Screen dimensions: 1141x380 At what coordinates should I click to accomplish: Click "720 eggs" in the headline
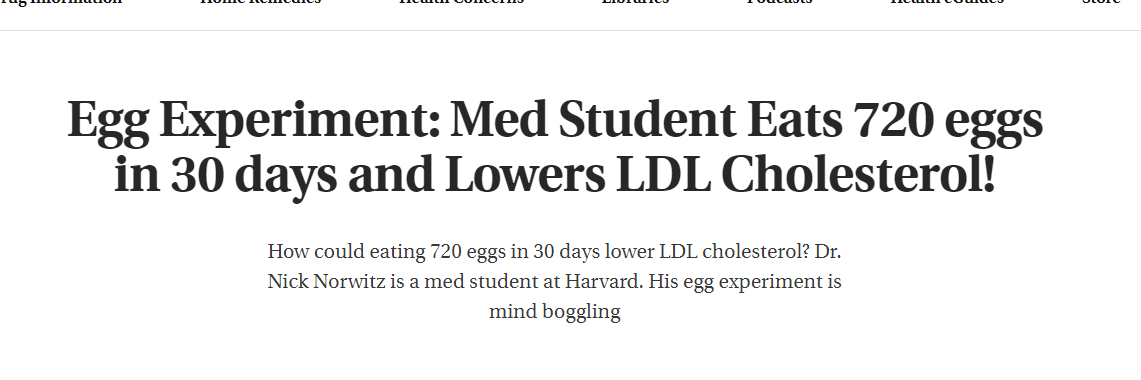pos(949,122)
